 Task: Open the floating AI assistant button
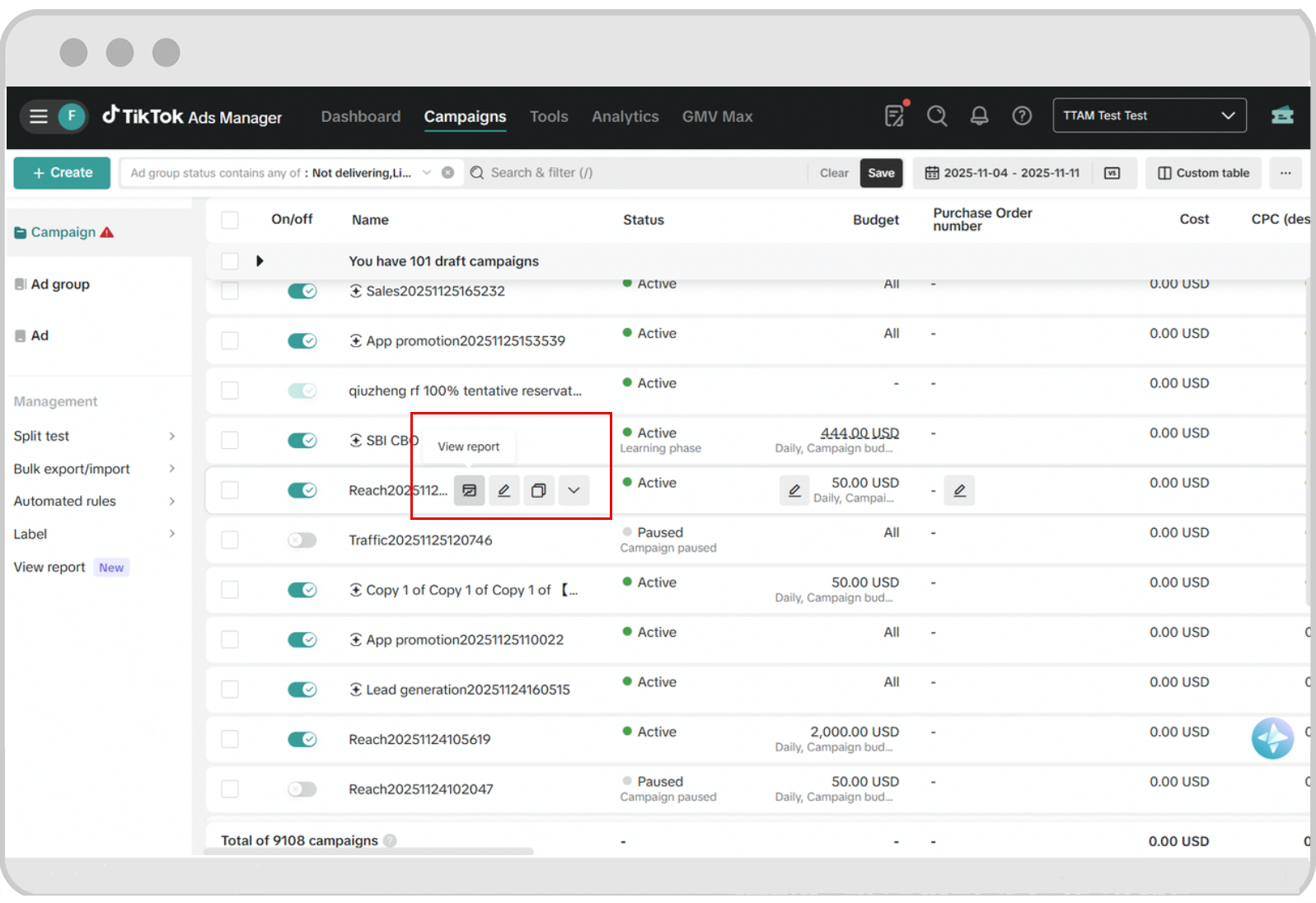(1272, 738)
